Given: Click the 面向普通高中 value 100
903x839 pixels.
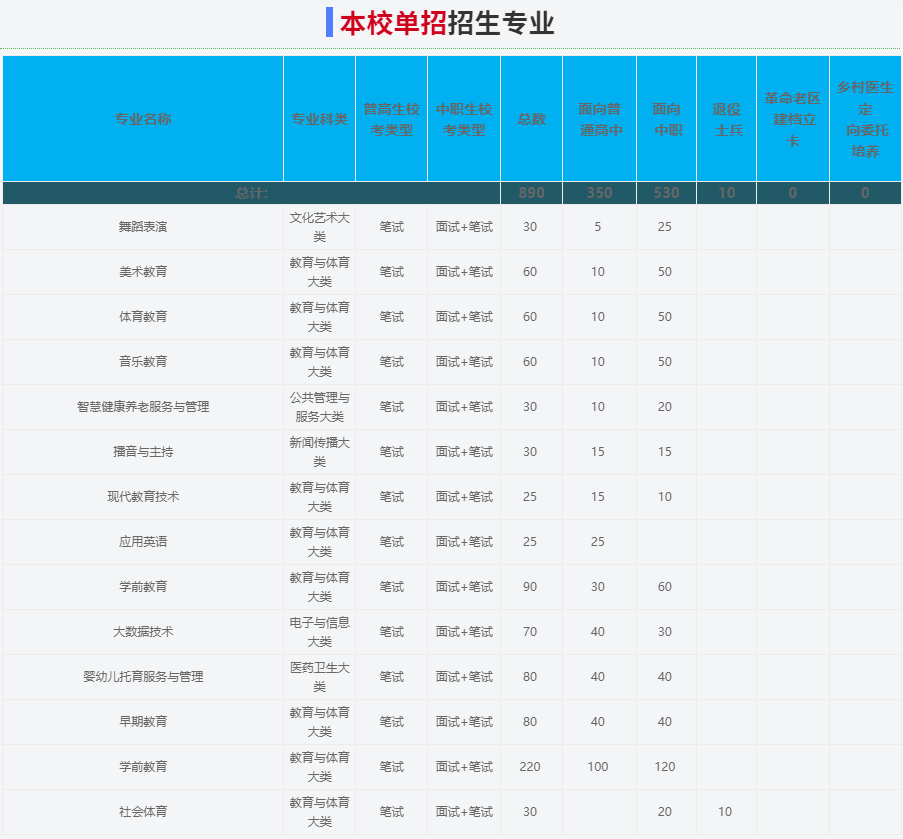Looking at the screenshot, I should [598, 766].
